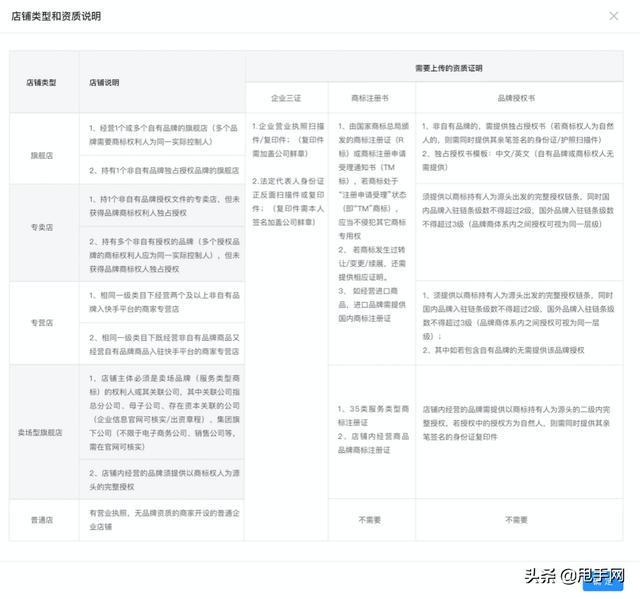Click description 有营业执照，无品牌资质的商家
Image resolution: width=640 pixels, height=599 pixels.
(x=164, y=519)
